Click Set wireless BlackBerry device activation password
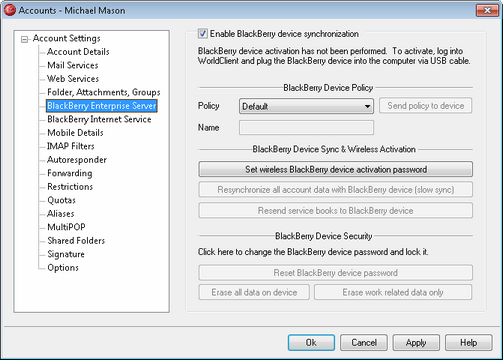503x360 pixels. (x=335, y=169)
